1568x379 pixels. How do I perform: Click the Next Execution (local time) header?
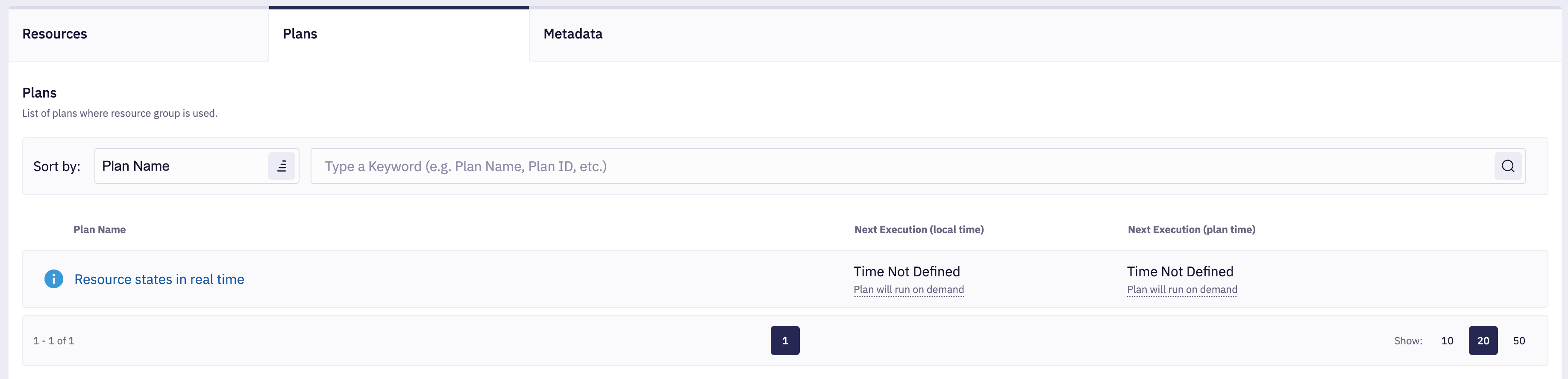point(919,230)
